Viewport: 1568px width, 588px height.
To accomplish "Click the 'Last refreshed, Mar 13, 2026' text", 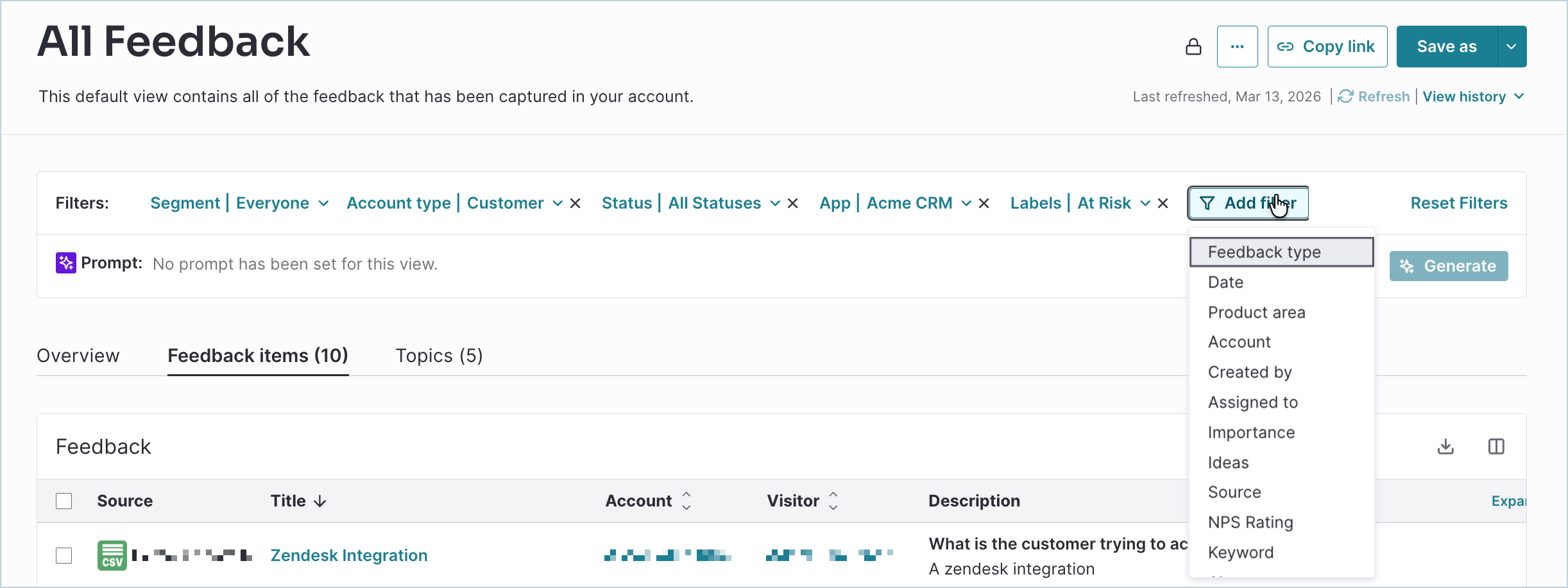I will 1227,96.
